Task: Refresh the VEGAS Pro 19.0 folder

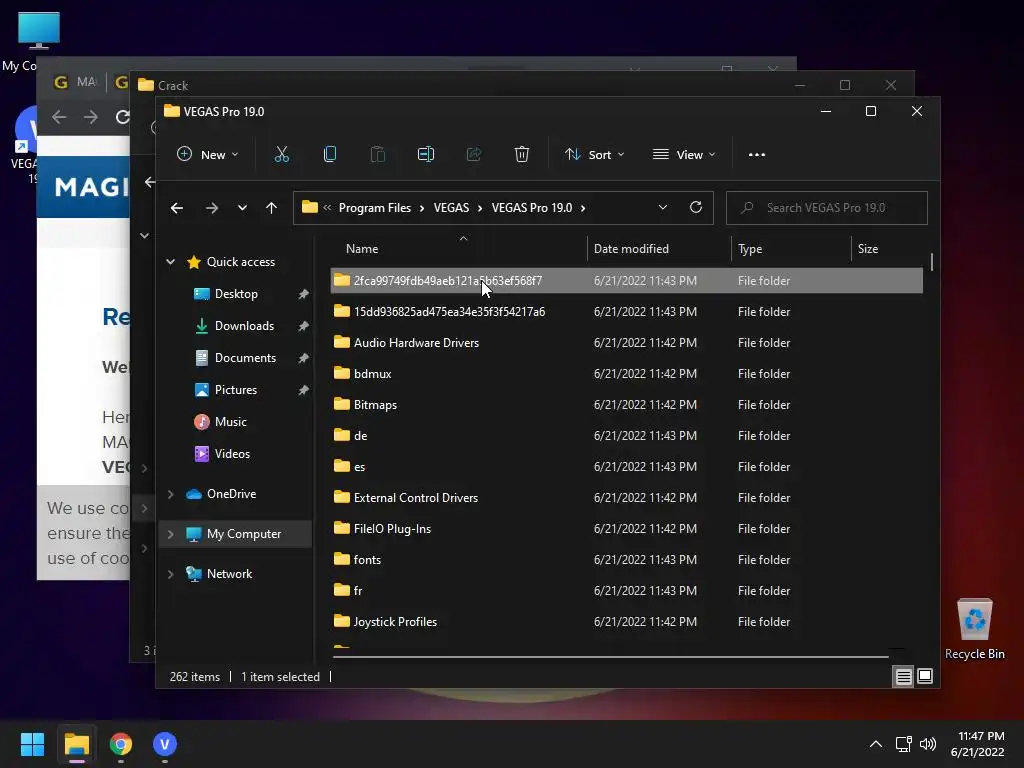Action: click(696, 208)
